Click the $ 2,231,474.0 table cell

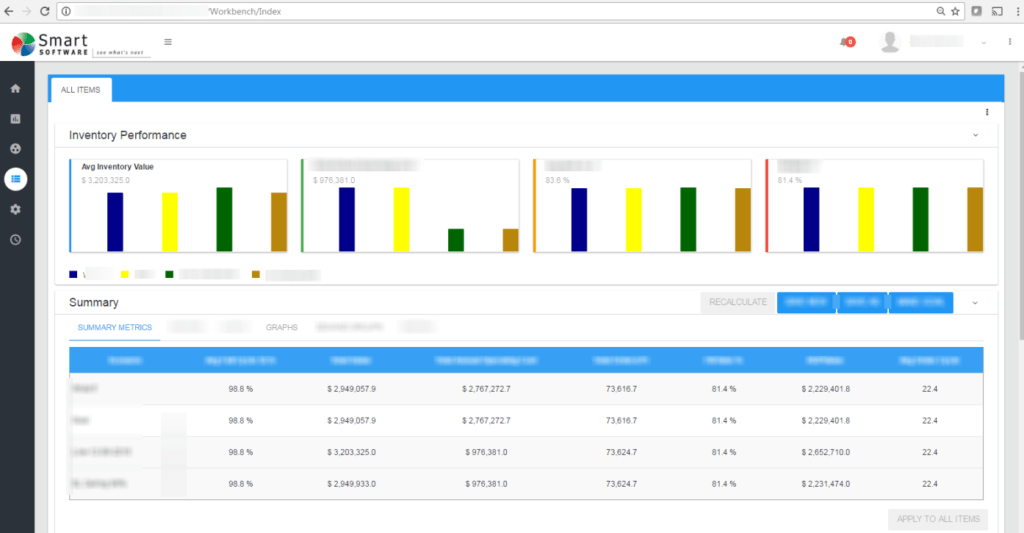(x=825, y=484)
